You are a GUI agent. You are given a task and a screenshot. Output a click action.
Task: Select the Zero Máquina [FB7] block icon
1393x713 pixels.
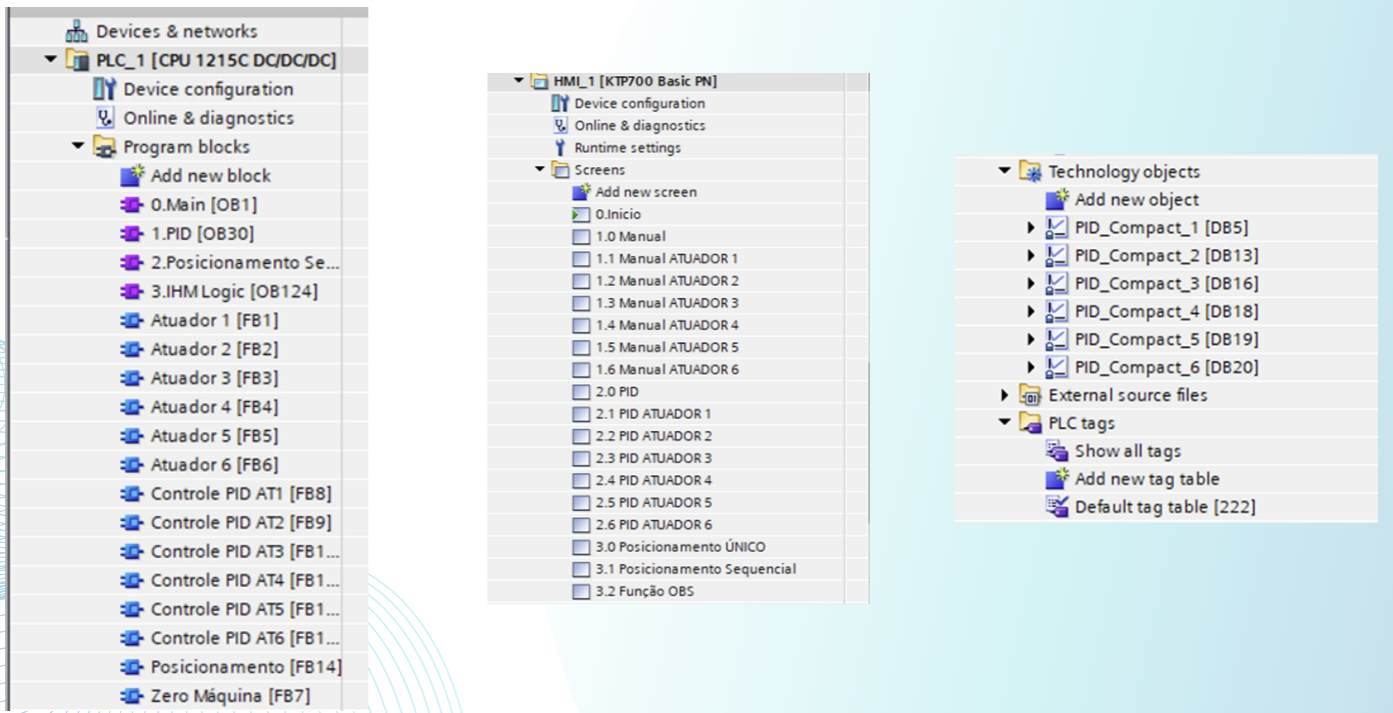point(132,696)
